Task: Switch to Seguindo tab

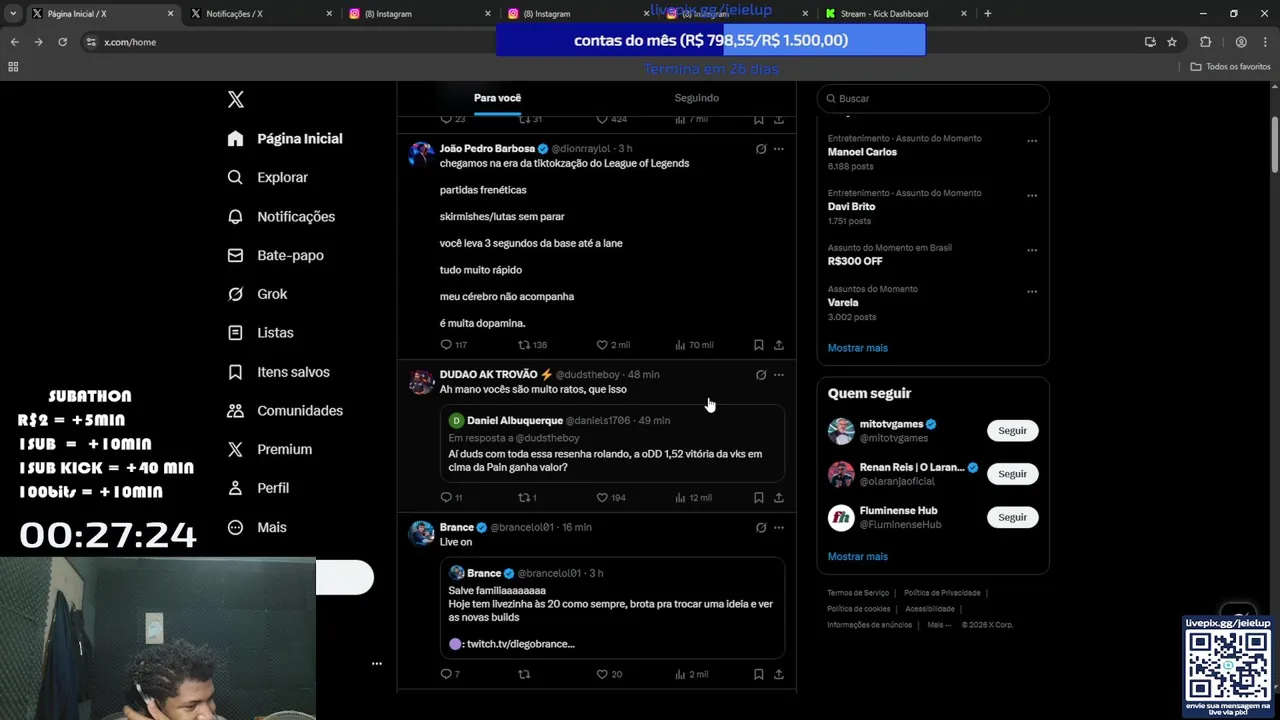Action: click(697, 98)
